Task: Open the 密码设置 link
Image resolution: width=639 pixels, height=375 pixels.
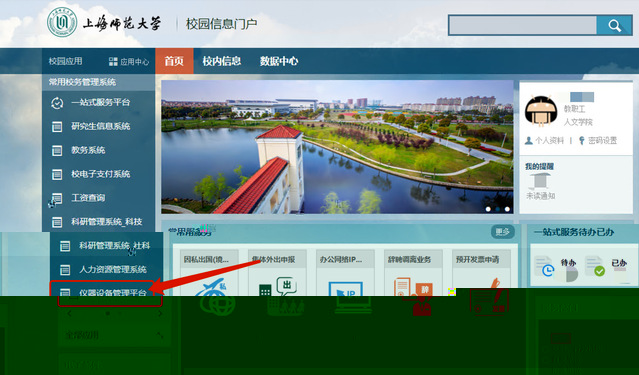Action: (598, 141)
